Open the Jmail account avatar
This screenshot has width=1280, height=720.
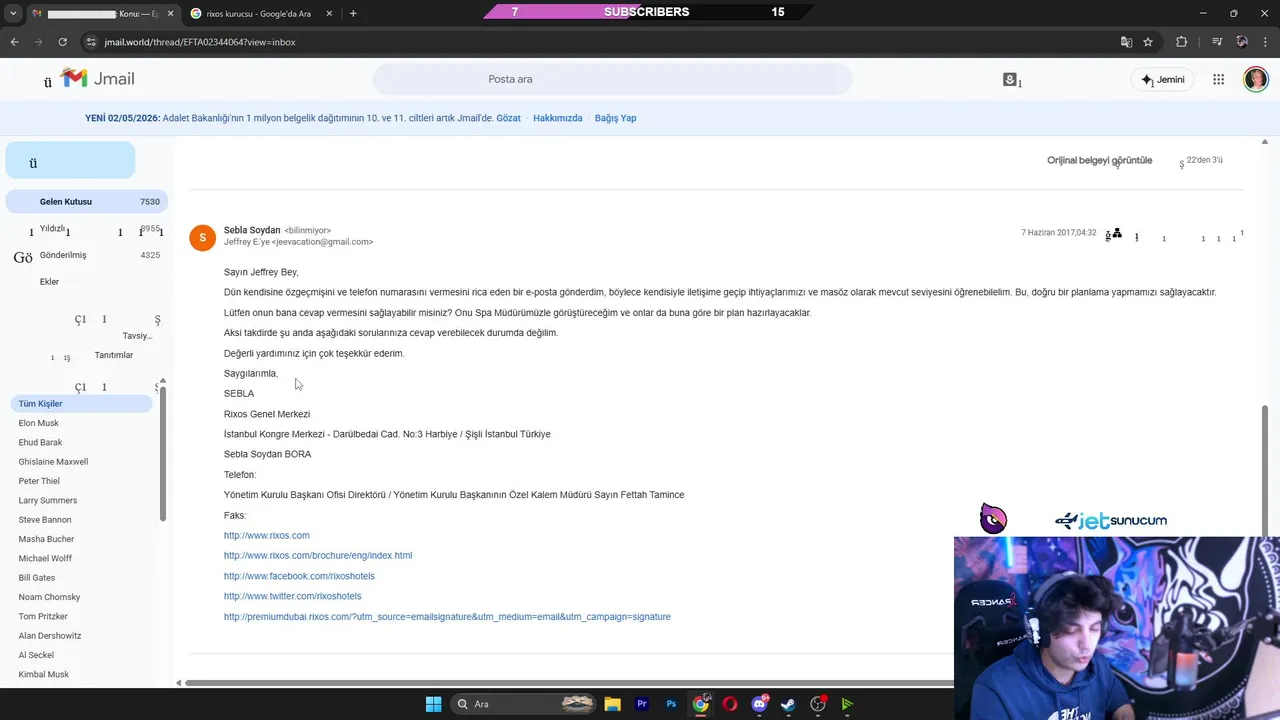tap(1255, 80)
